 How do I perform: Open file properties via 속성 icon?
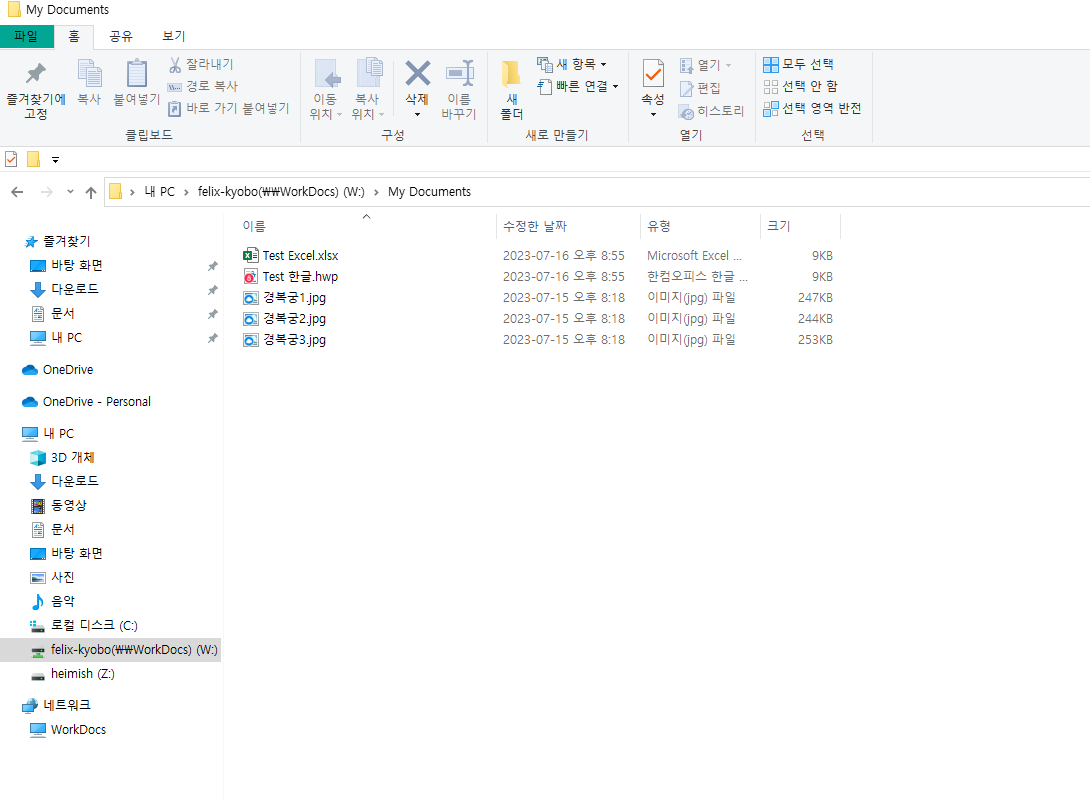click(x=652, y=85)
